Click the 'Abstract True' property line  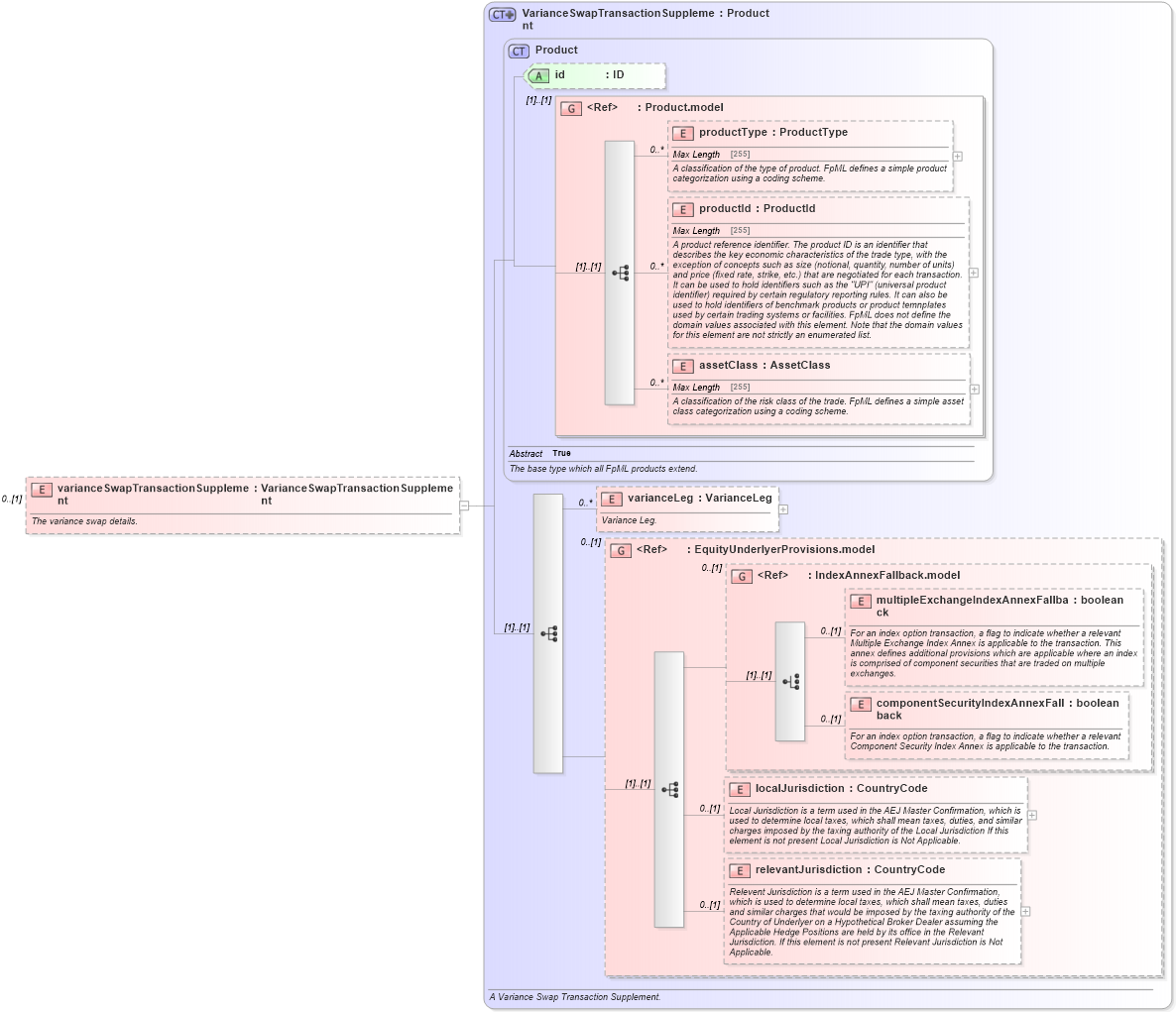[540, 454]
